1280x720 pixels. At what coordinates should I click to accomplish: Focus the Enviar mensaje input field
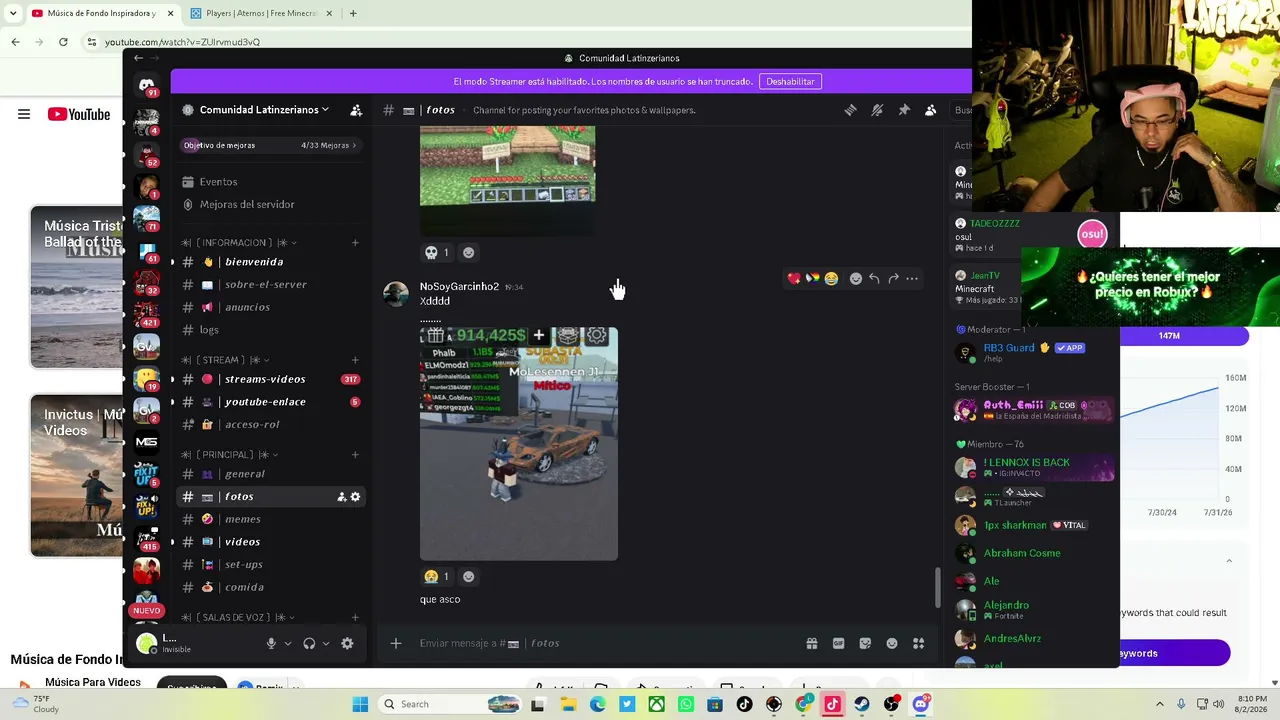point(600,644)
